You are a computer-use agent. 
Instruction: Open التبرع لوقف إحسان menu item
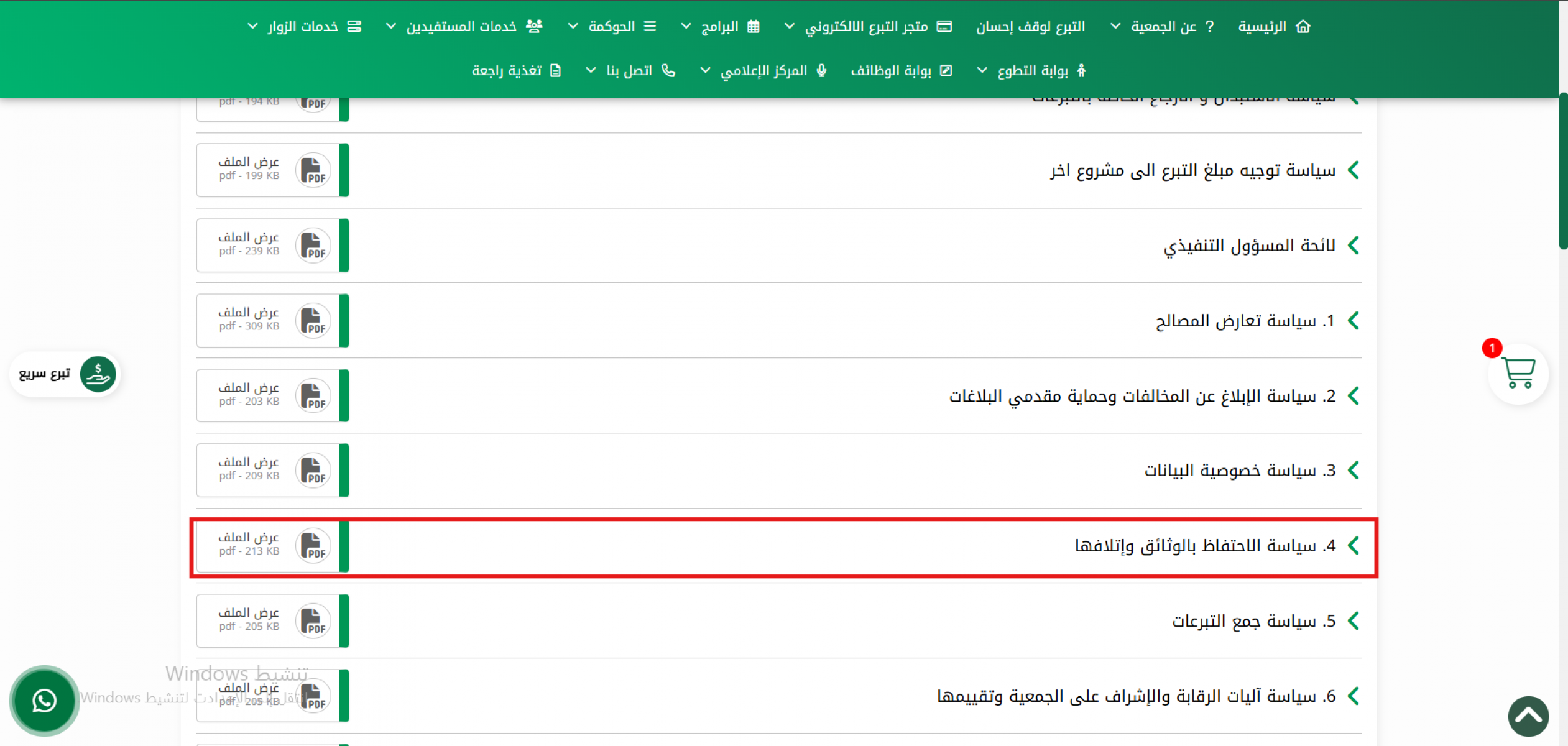click(1030, 26)
